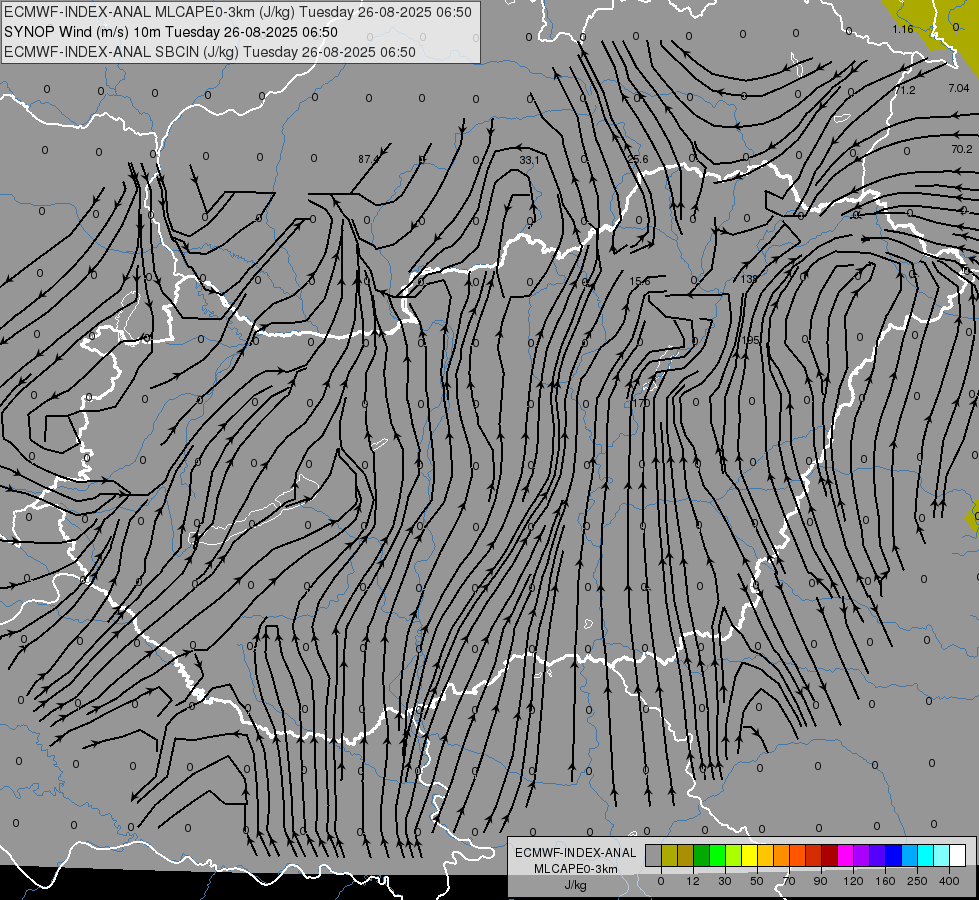979x900 pixels.
Task: Click the J/kg unit label in legend
Action: tap(576, 885)
